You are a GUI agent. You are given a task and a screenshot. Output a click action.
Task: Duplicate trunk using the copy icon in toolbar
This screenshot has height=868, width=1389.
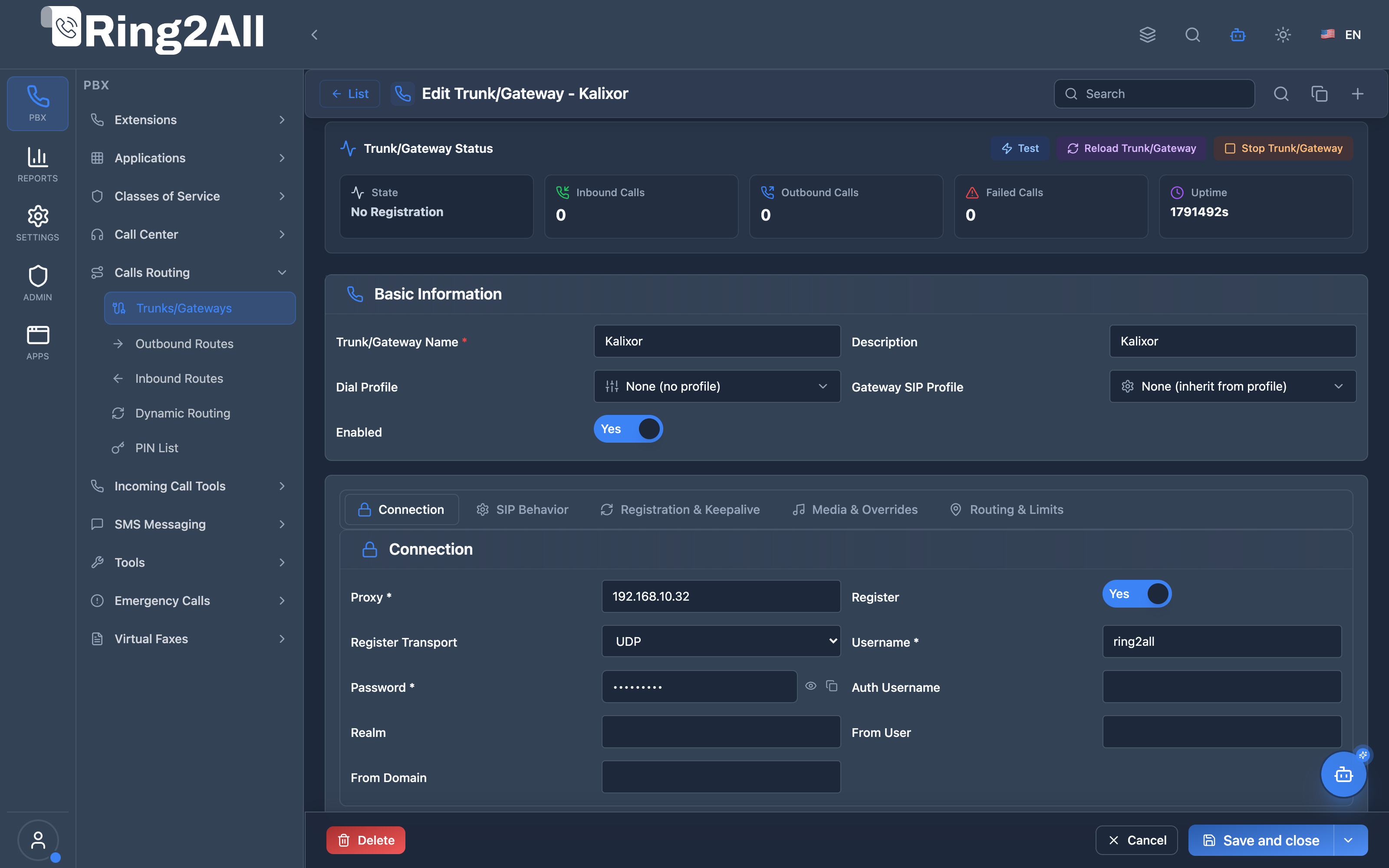1320,94
